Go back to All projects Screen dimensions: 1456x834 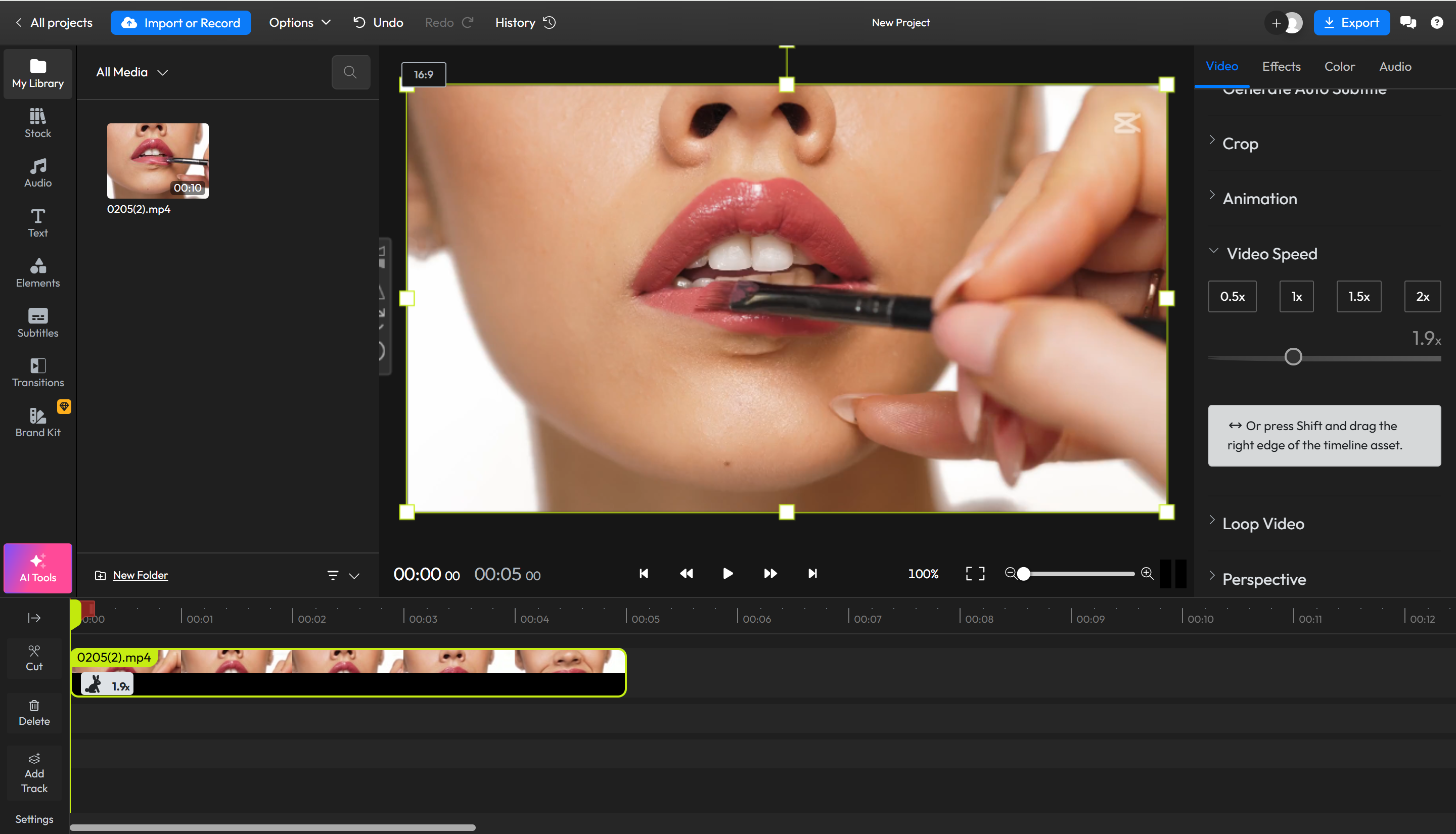[54, 22]
